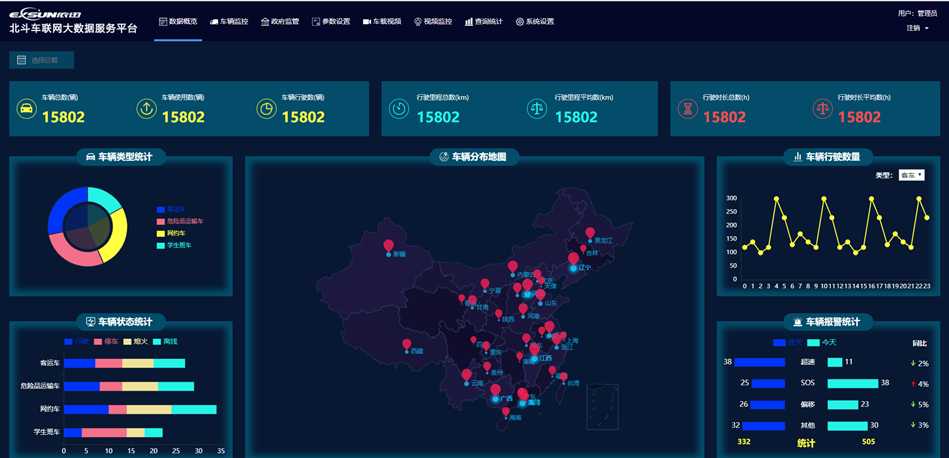
Task: Click the cyan segment of the 客运车 bar
Action: click(169, 364)
